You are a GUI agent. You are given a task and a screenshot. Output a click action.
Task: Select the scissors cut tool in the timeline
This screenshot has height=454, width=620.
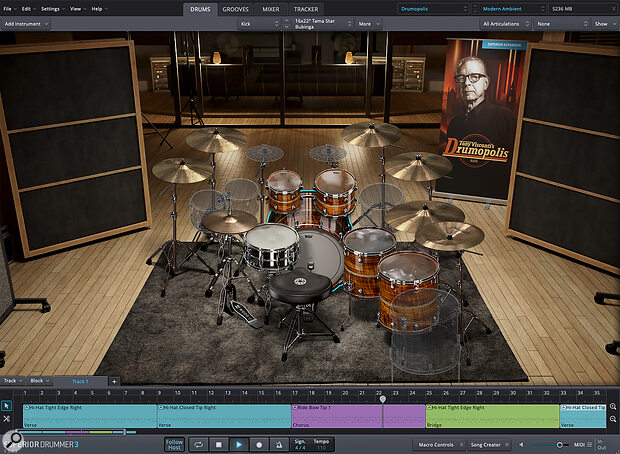(7, 418)
